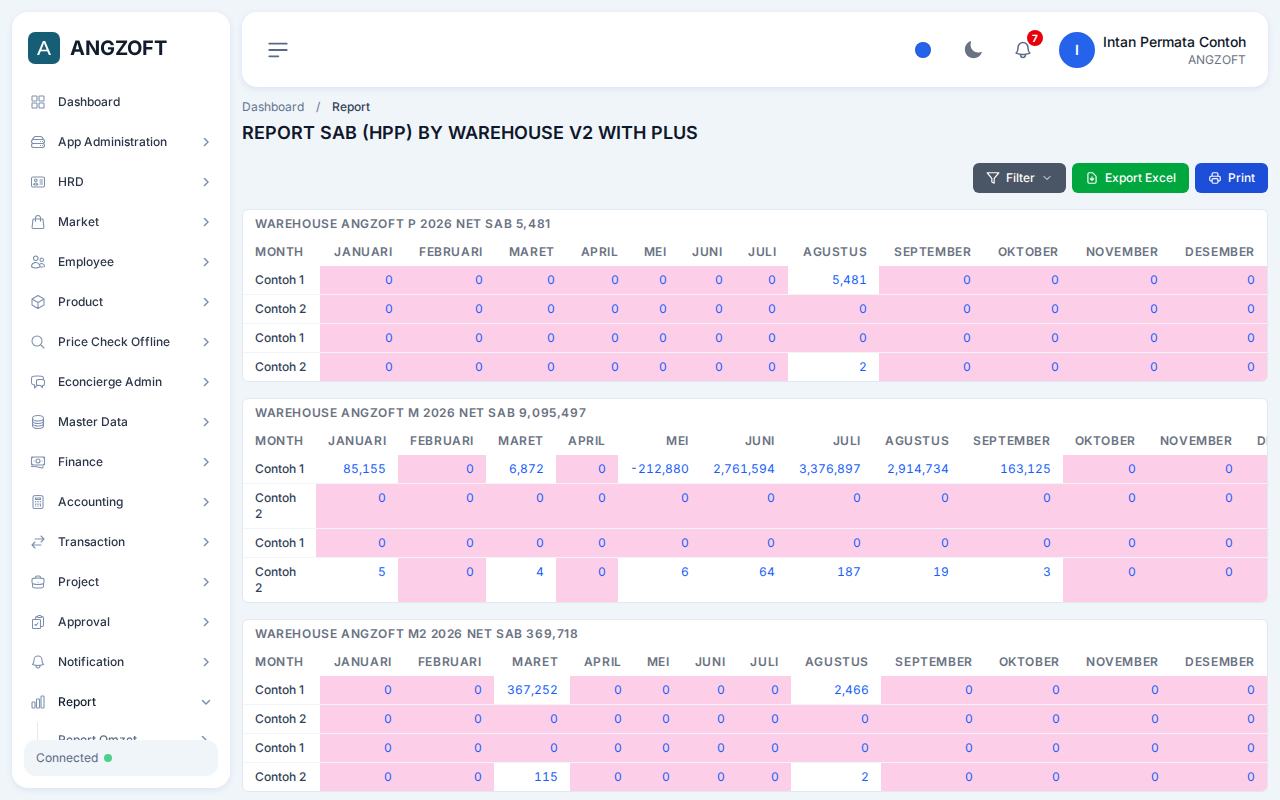This screenshot has height=800, width=1280.
Task: Click the Product box icon
Action: pos(38,302)
